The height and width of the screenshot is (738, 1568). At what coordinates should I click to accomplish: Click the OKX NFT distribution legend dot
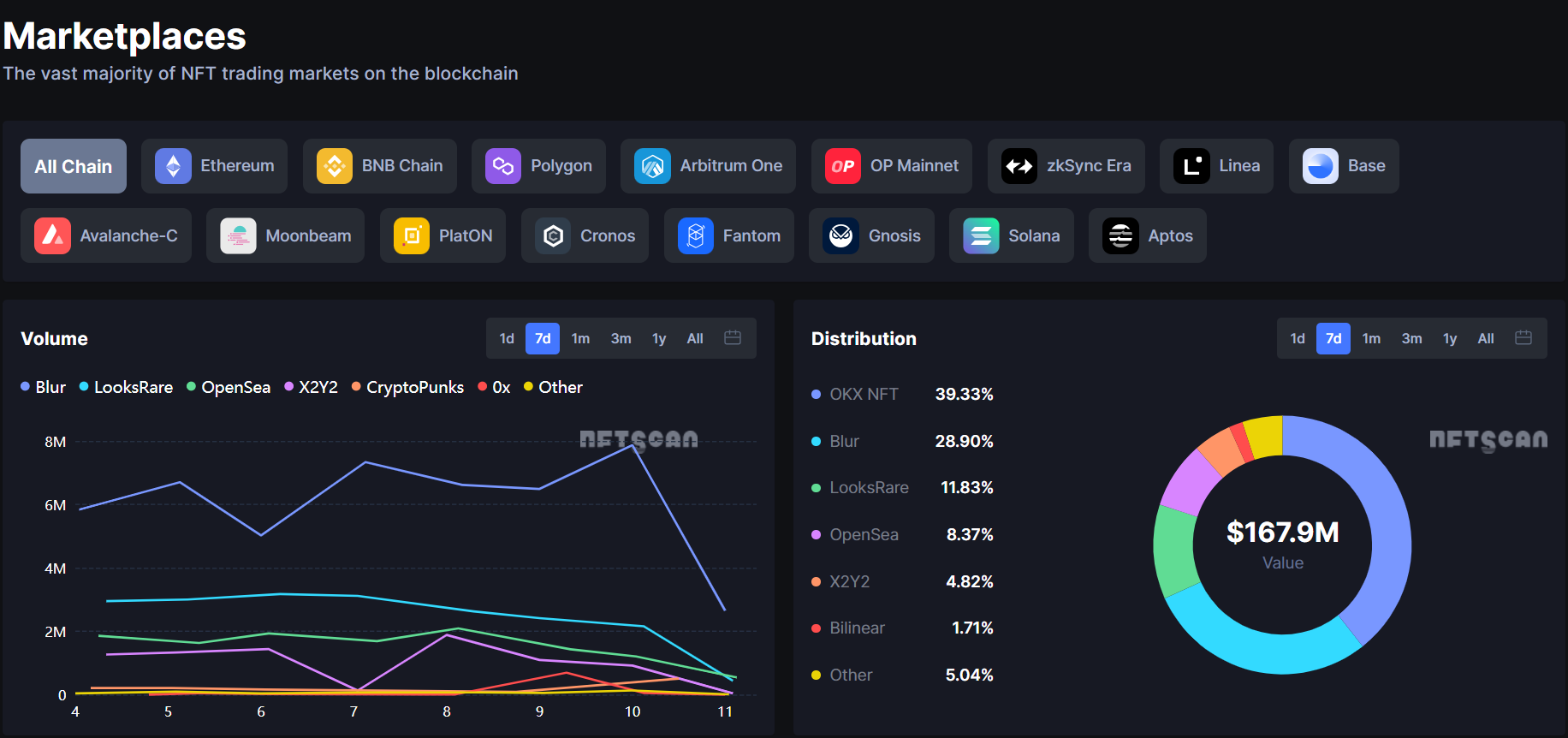[x=816, y=395]
